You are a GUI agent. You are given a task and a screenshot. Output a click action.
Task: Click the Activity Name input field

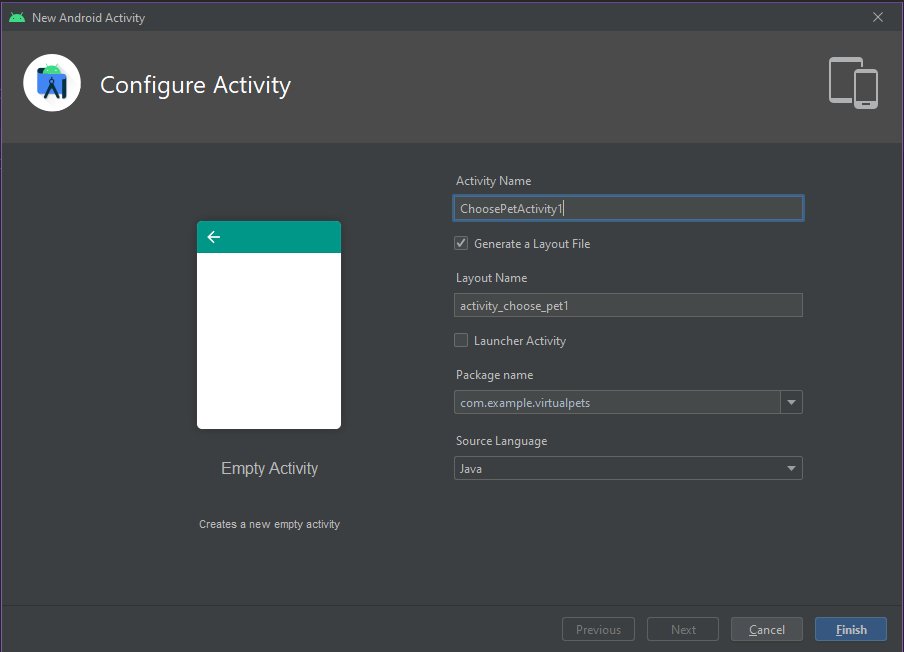click(x=628, y=208)
